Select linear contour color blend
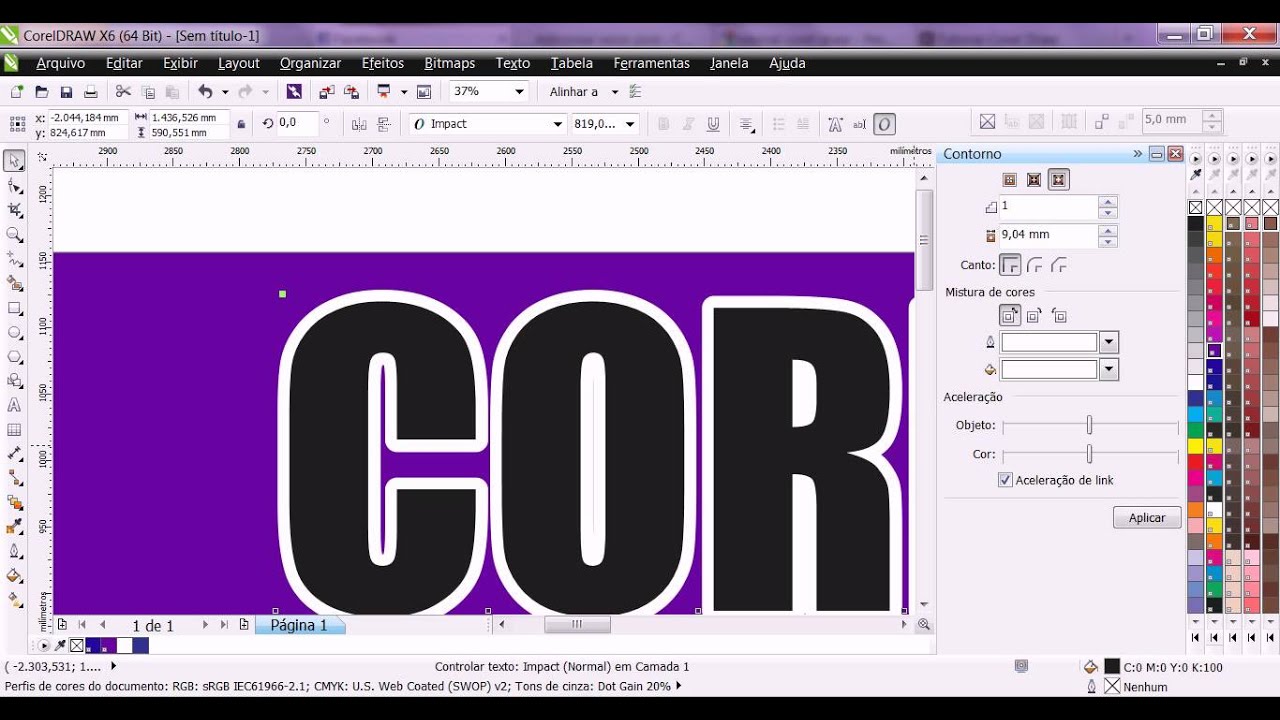This screenshot has height=720, width=1280. [x=1010, y=315]
